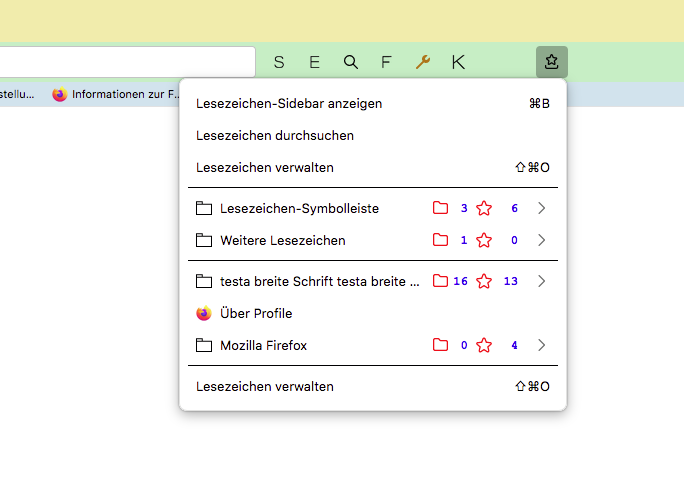The width and height of the screenshot is (684, 491).
Task: Open the Weitere Lesezeichen folder
Action: pos(283,240)
